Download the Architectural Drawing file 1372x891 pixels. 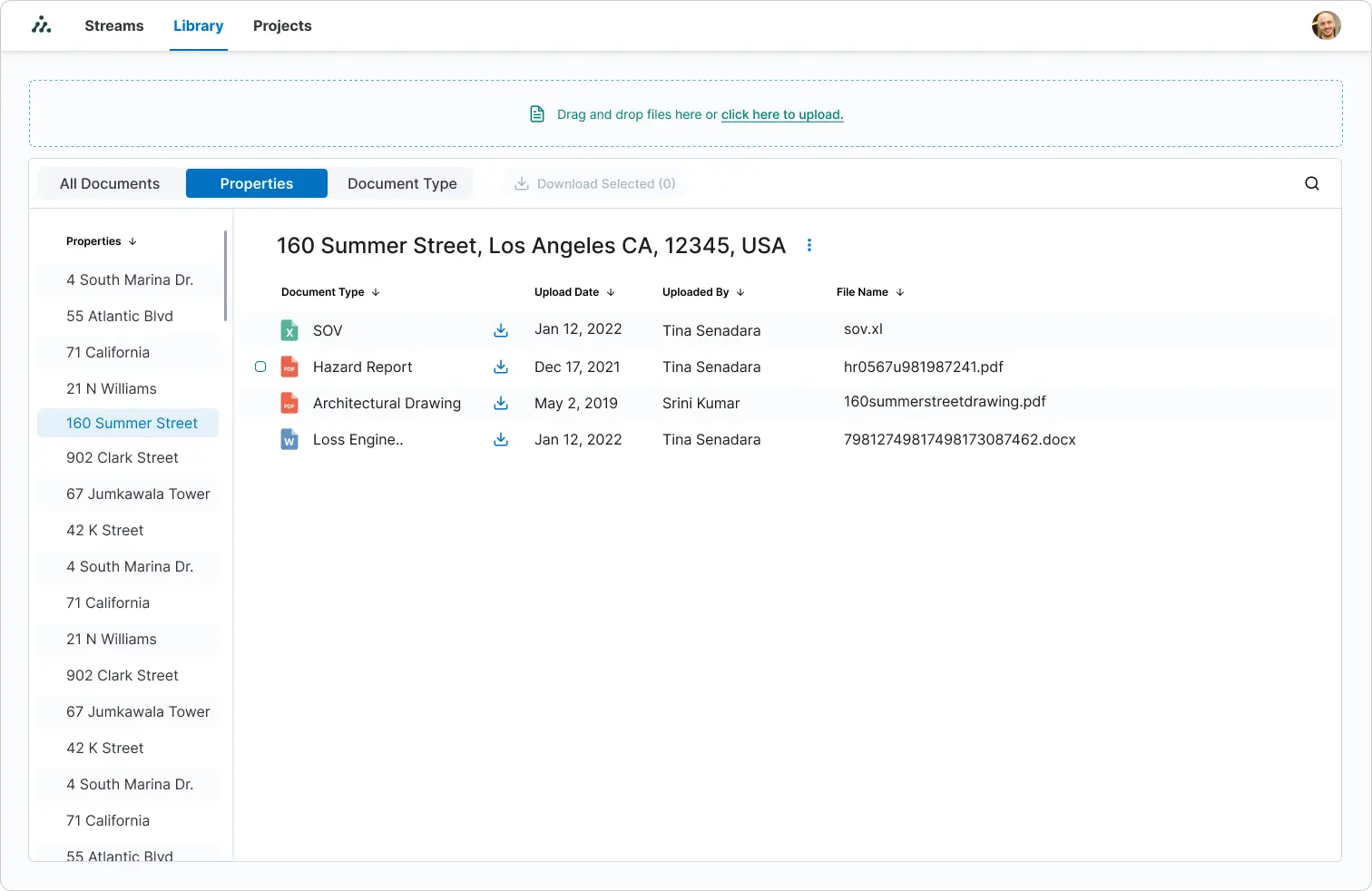[501, 403]
